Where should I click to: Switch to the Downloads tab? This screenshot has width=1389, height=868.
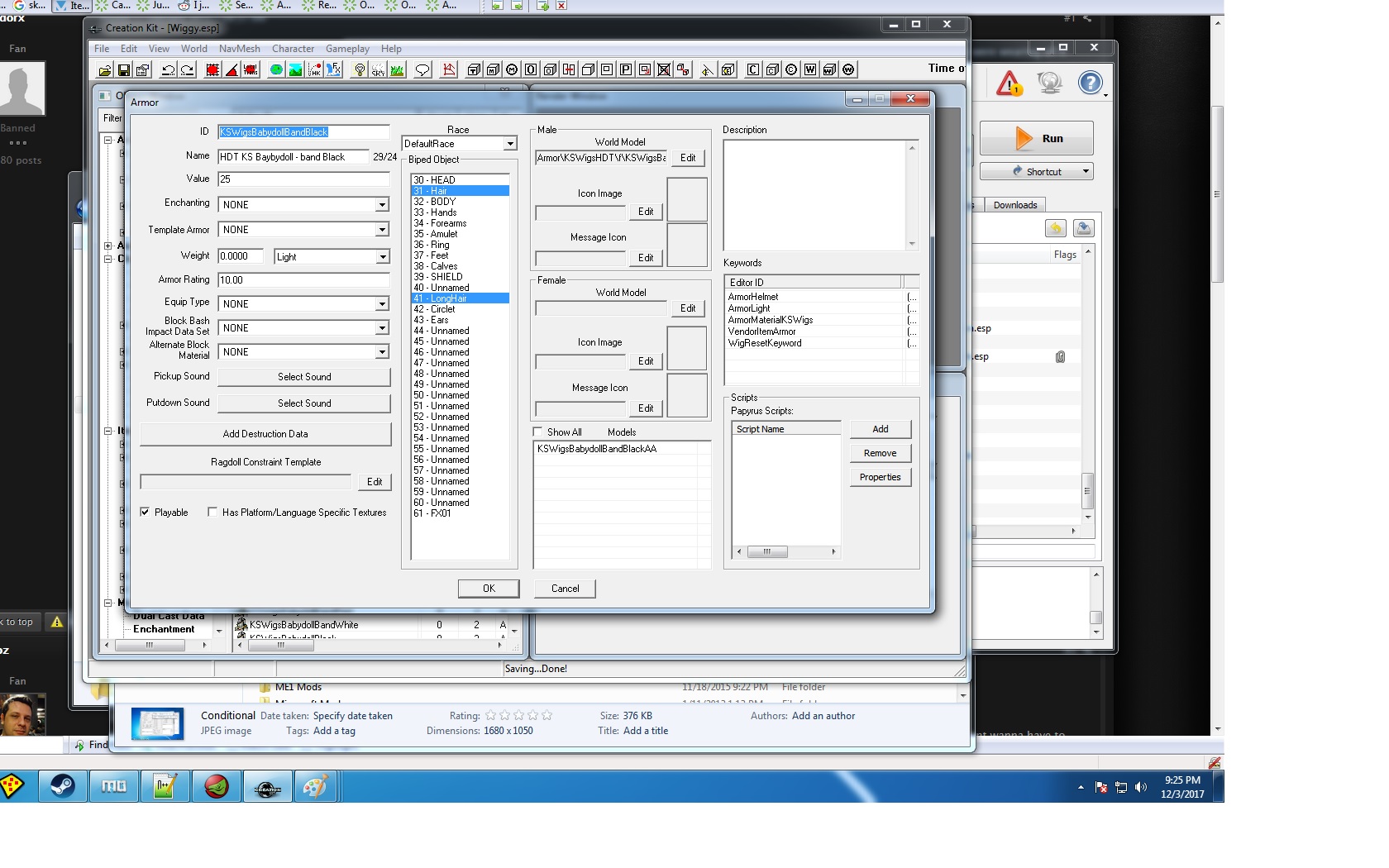[x=1014, y=205]
